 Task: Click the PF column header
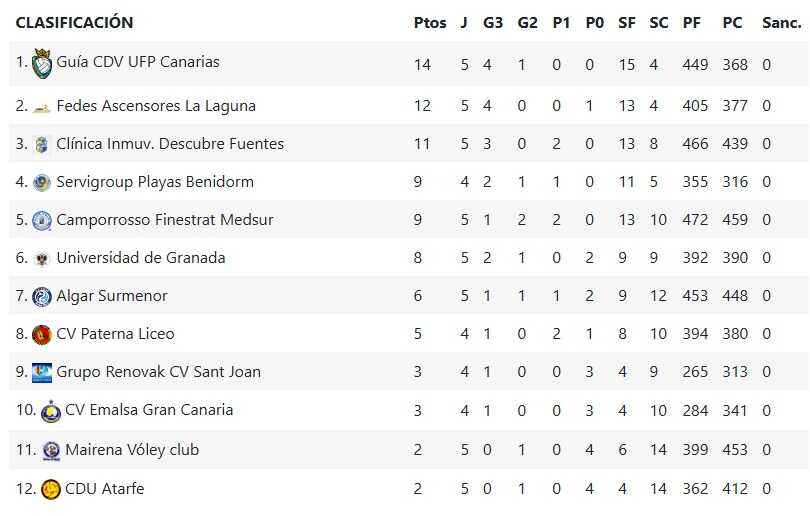692,23
